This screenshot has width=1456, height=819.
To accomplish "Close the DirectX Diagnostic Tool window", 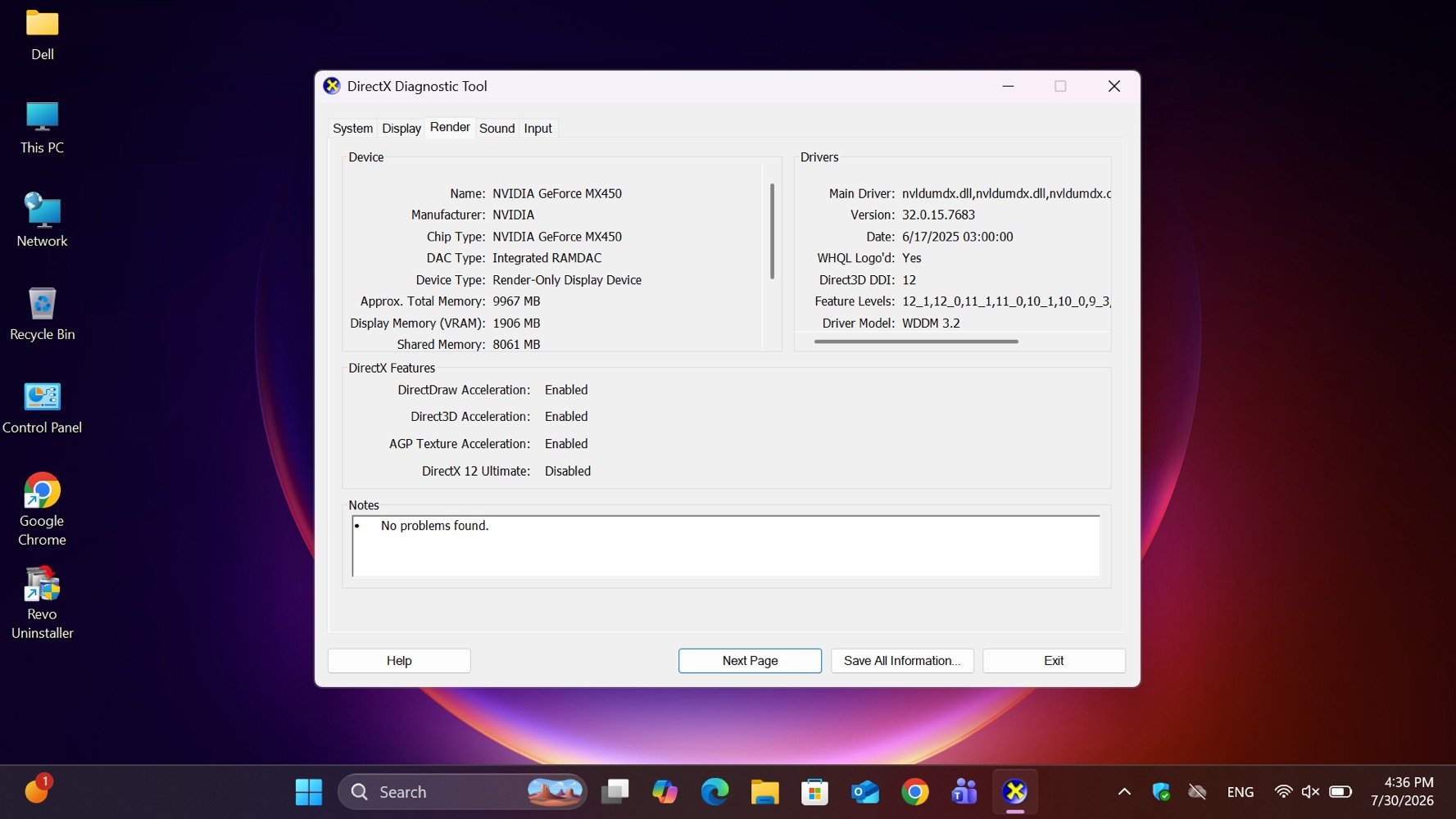I will tap(1114, 86).
